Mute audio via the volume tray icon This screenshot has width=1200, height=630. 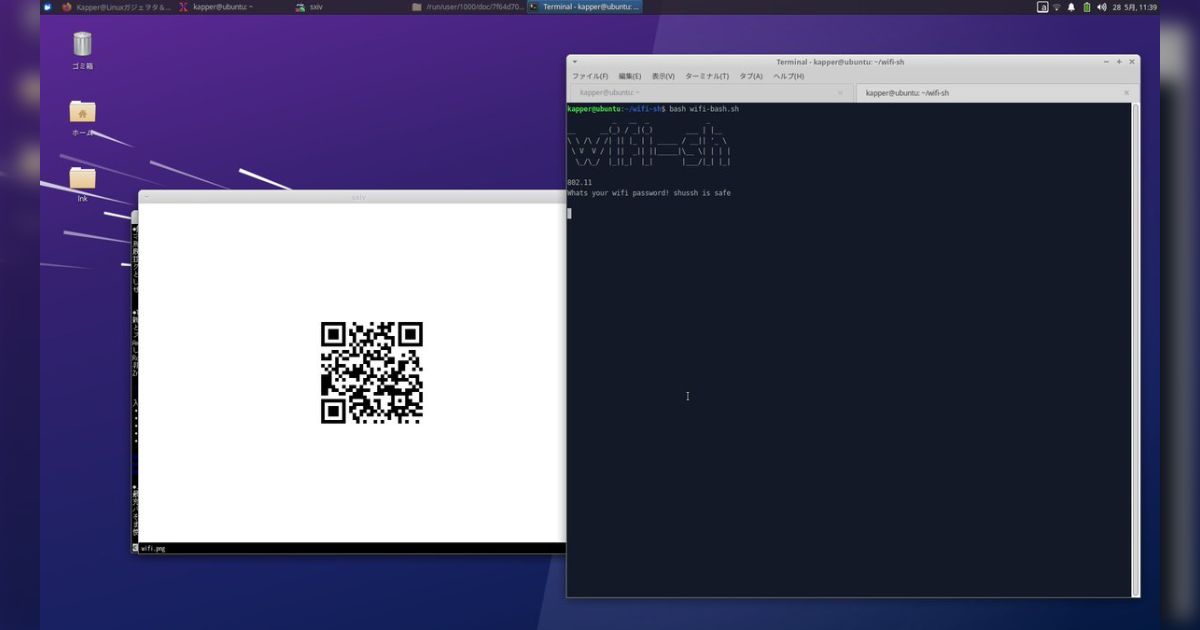[1101, 7]
